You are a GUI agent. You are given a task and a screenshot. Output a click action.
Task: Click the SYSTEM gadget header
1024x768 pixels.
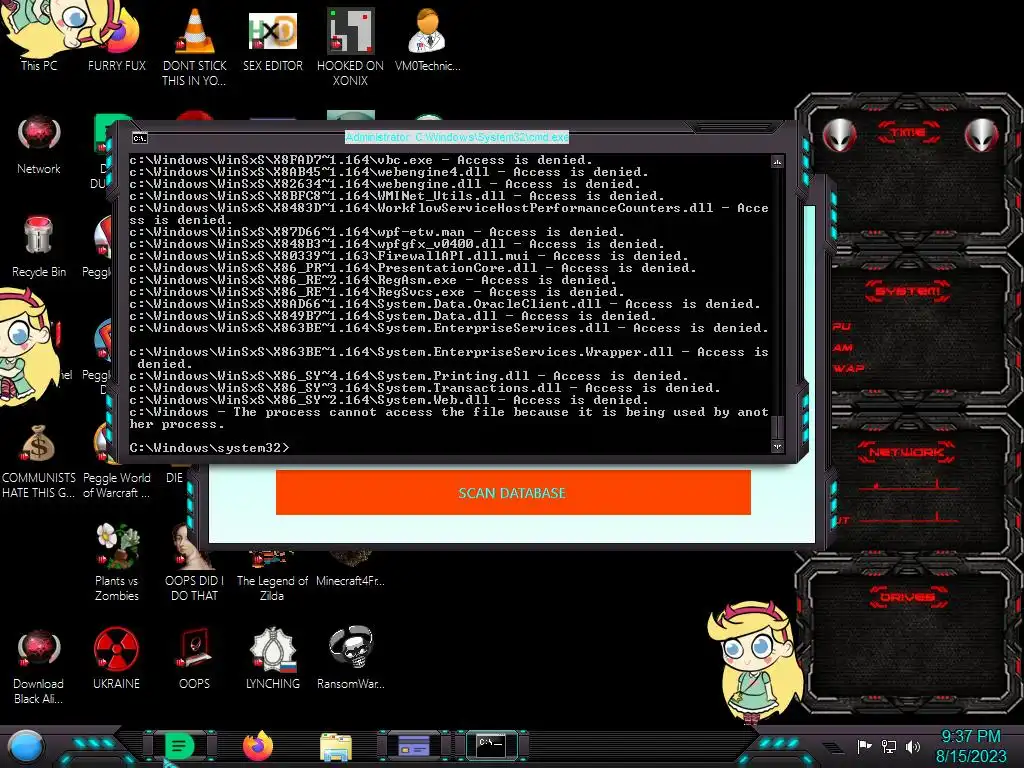[x=908, y=291]
